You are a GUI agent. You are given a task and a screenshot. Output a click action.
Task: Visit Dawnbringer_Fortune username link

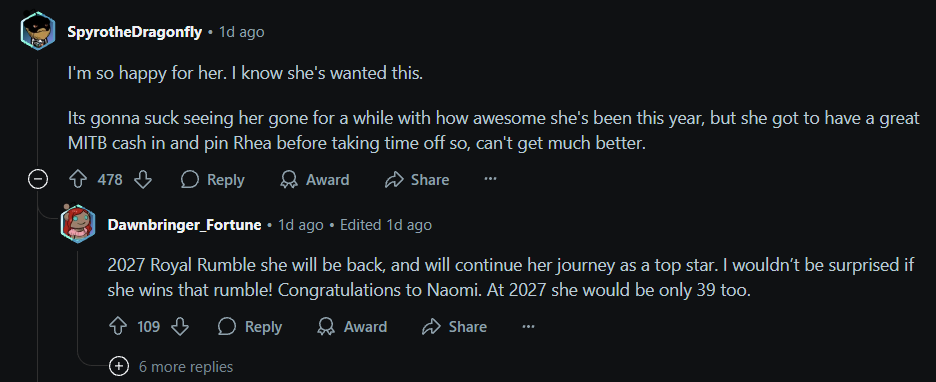tap(184, 225)
